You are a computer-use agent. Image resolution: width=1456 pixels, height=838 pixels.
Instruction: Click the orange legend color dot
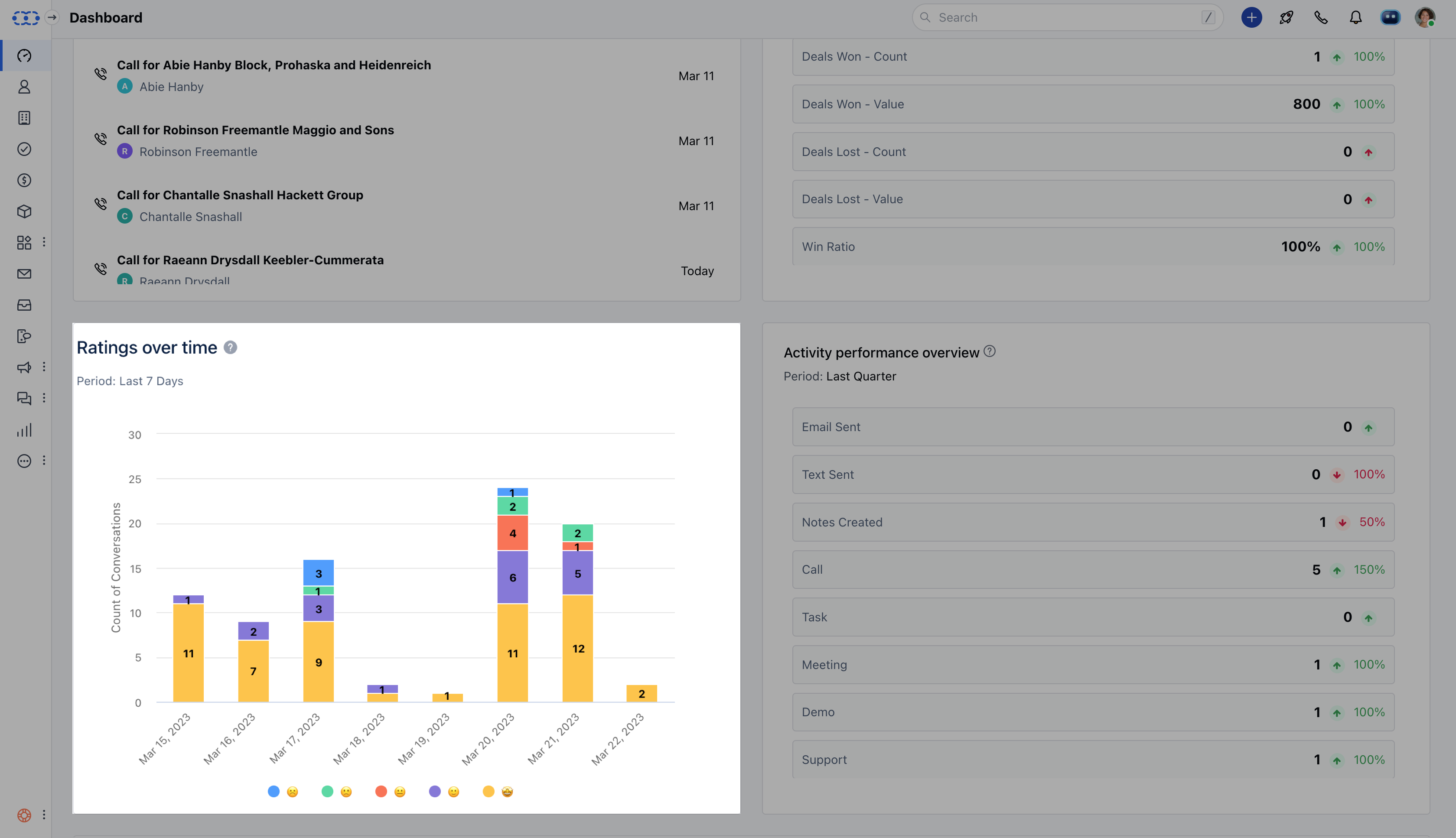pos(381,791)
